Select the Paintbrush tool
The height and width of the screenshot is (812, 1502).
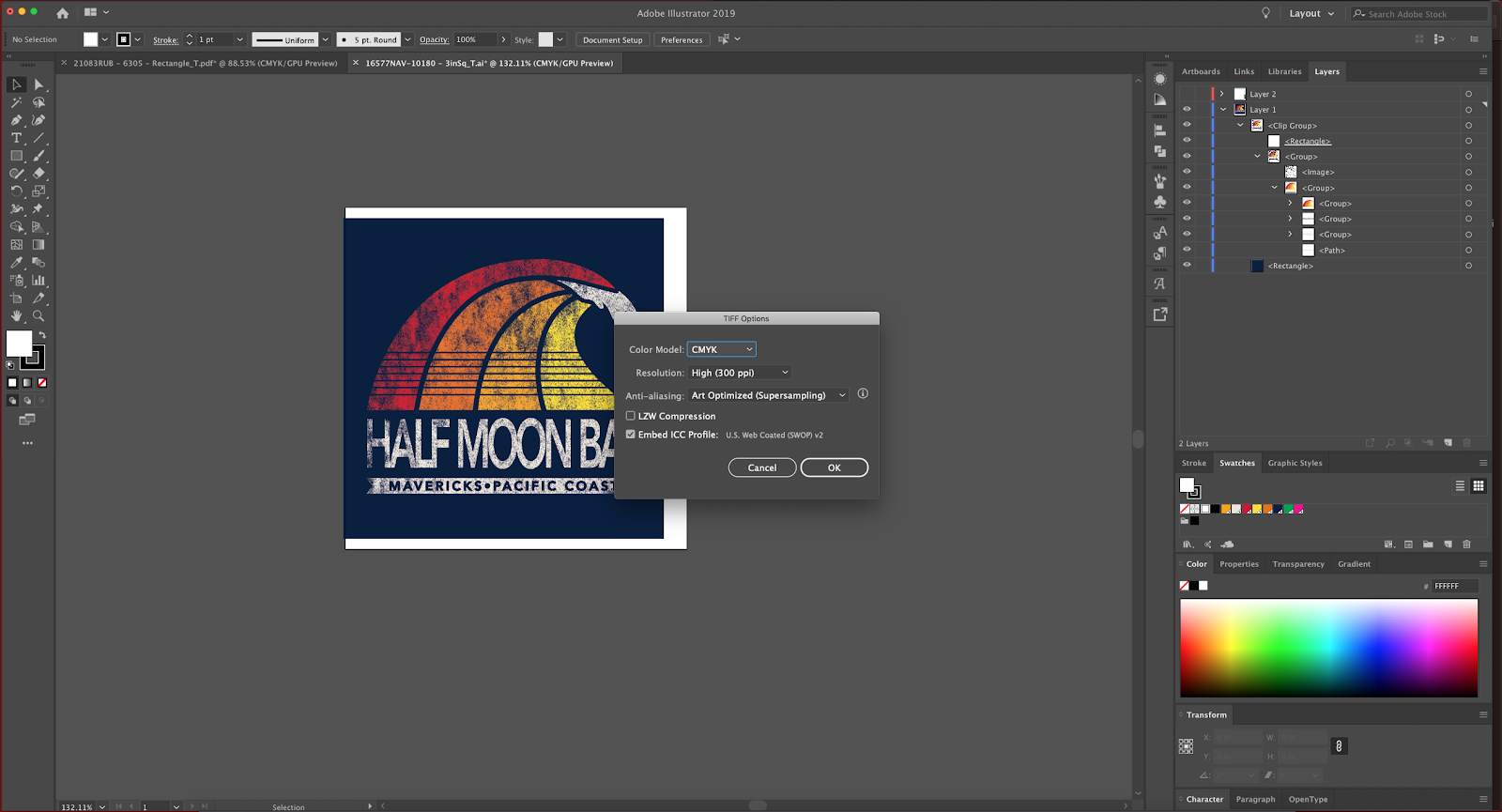pos(38,156)
